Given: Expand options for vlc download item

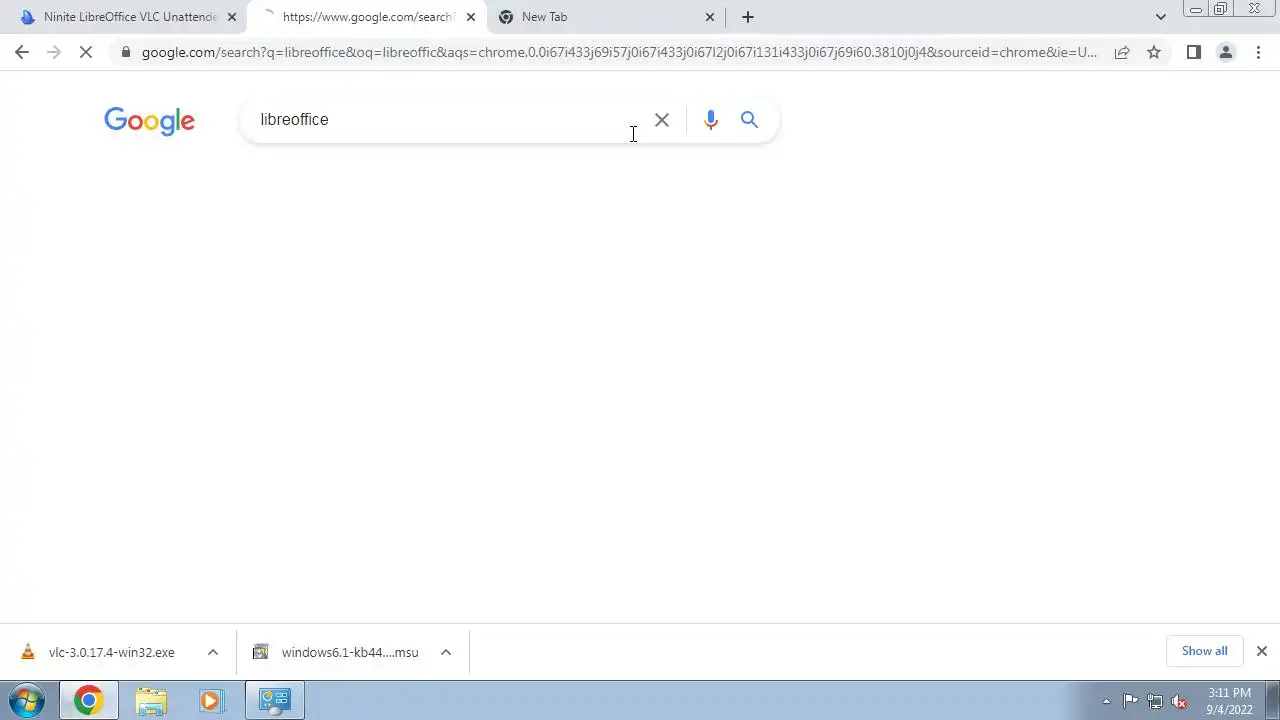Looking at the screenshot, I should pos(212,652).
